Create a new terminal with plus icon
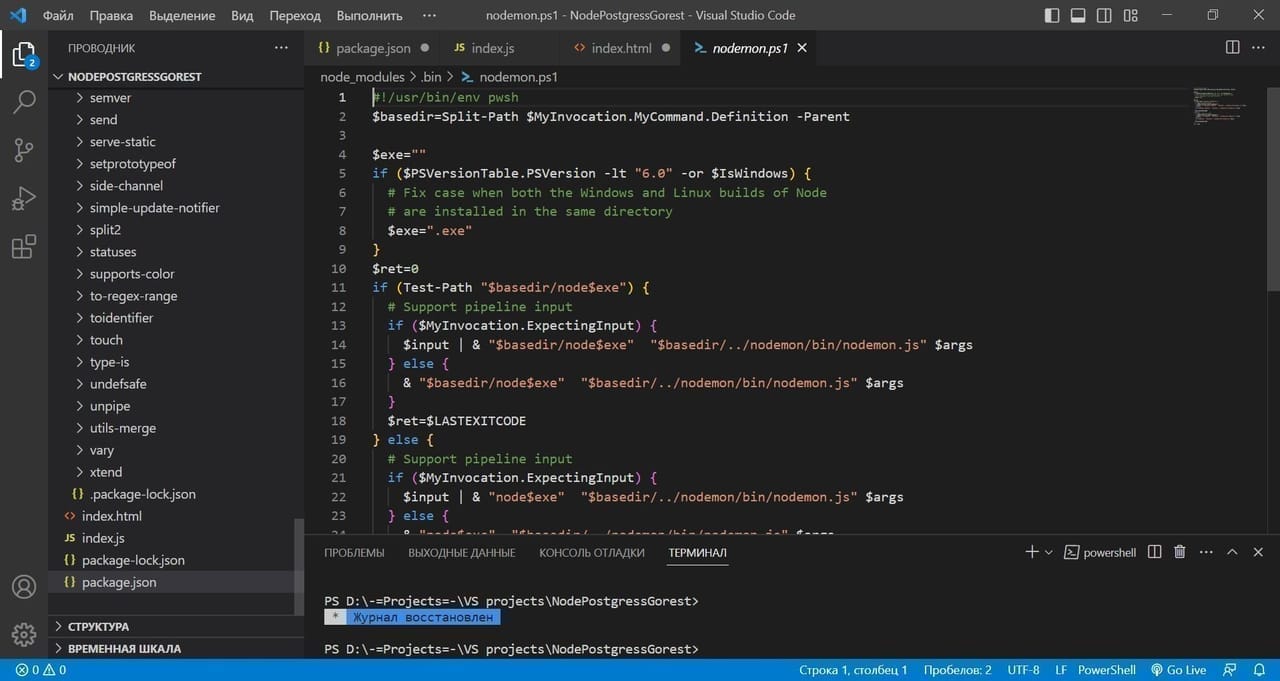Image resolution: width=1280 pixels, height=681 pixels. (x=1032, y=552)
